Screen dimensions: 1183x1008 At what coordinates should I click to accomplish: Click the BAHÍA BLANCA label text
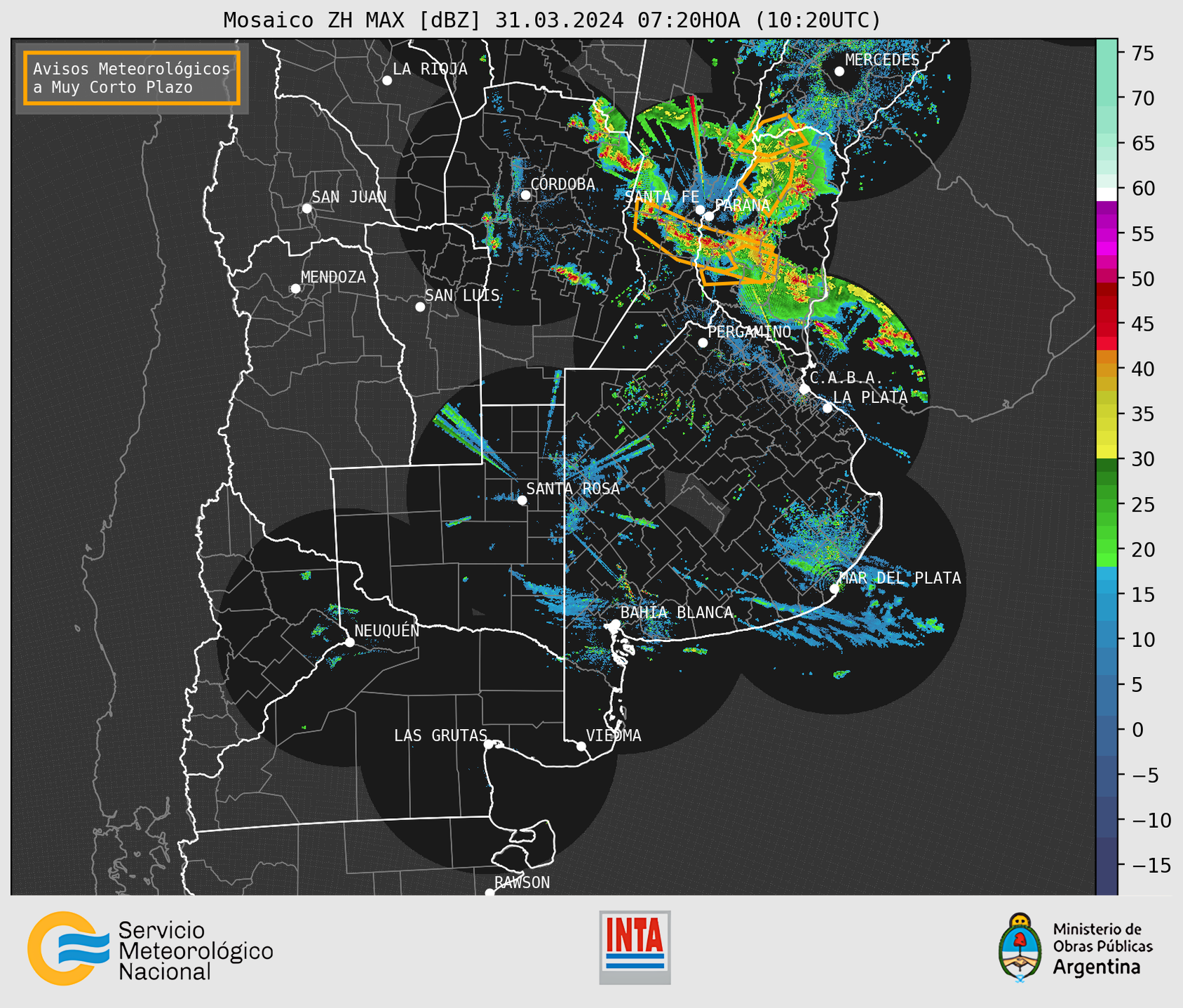click(x=677, y=612)
